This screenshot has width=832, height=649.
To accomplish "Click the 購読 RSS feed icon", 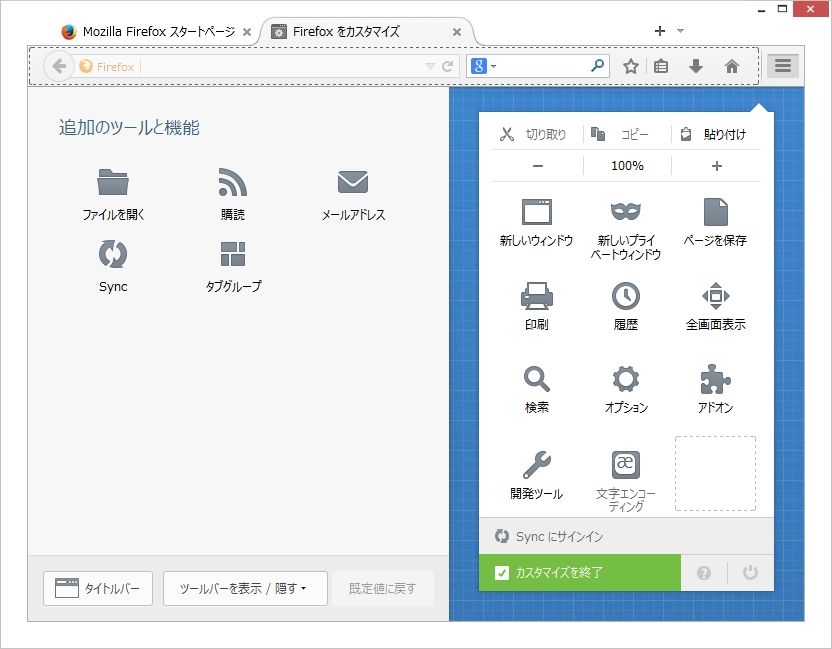I will coord(232,182).
